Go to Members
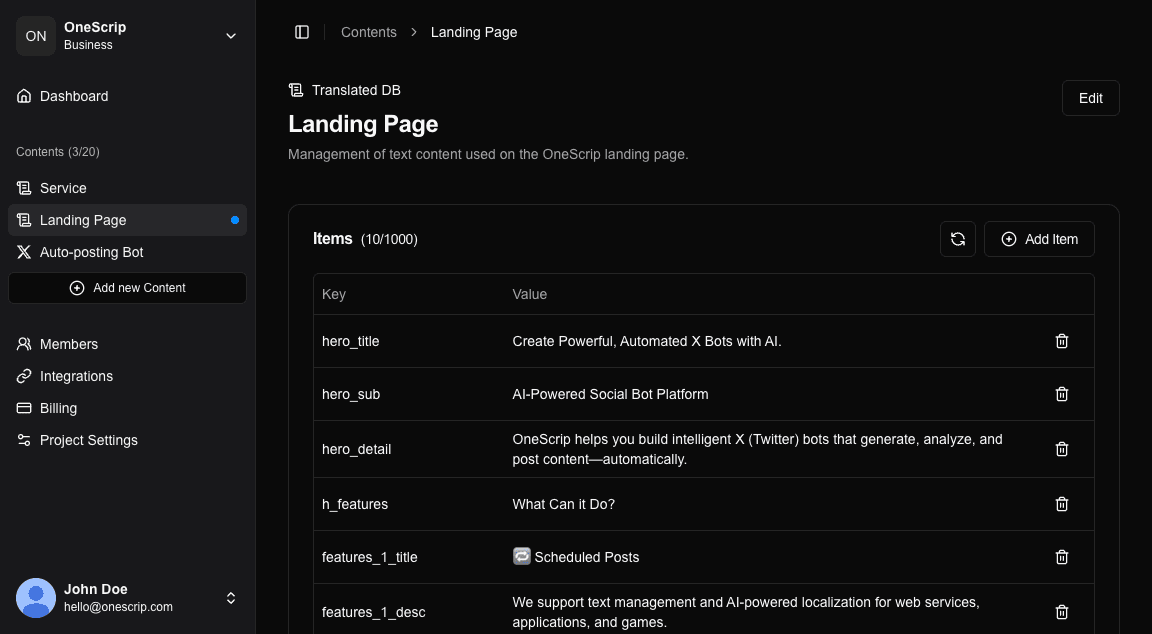1152x634 pixels. [128, 344]
